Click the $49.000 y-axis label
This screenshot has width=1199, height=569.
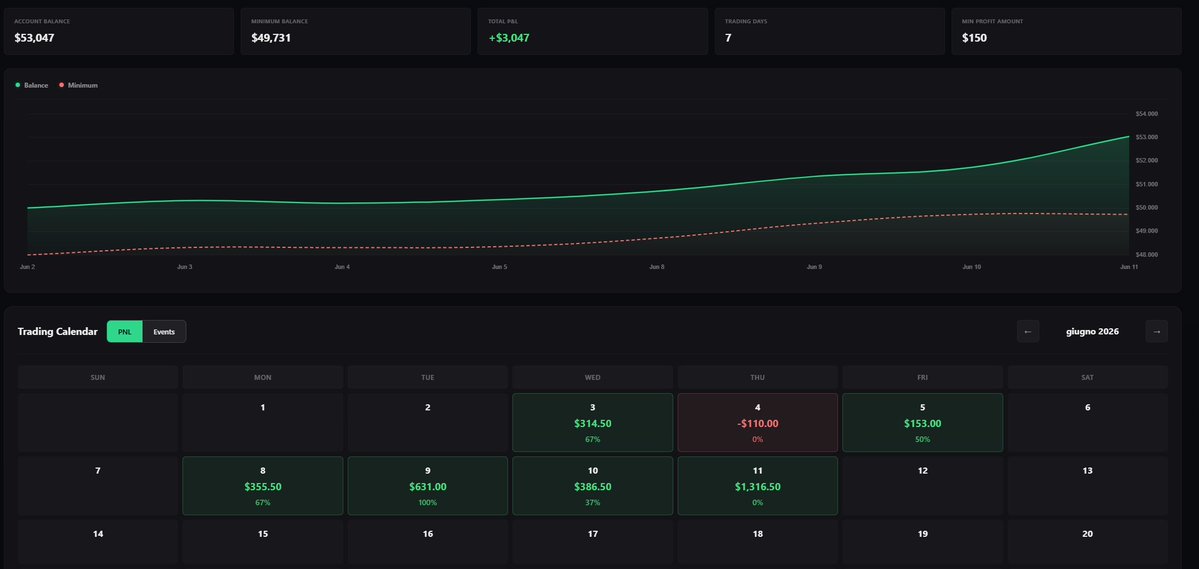tap(1147, 231)
